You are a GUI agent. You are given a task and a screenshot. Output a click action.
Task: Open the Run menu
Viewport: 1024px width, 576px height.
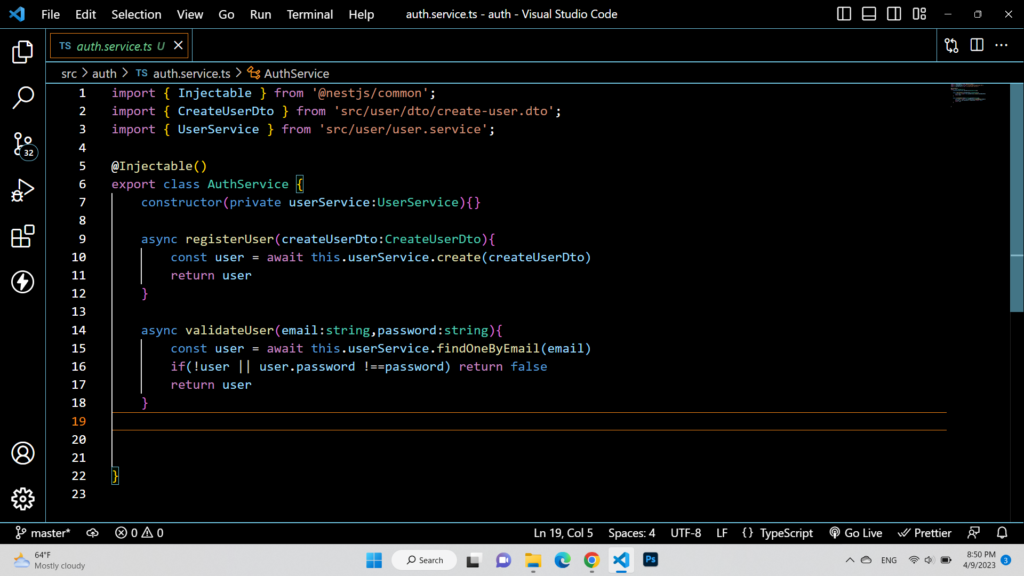261,14
